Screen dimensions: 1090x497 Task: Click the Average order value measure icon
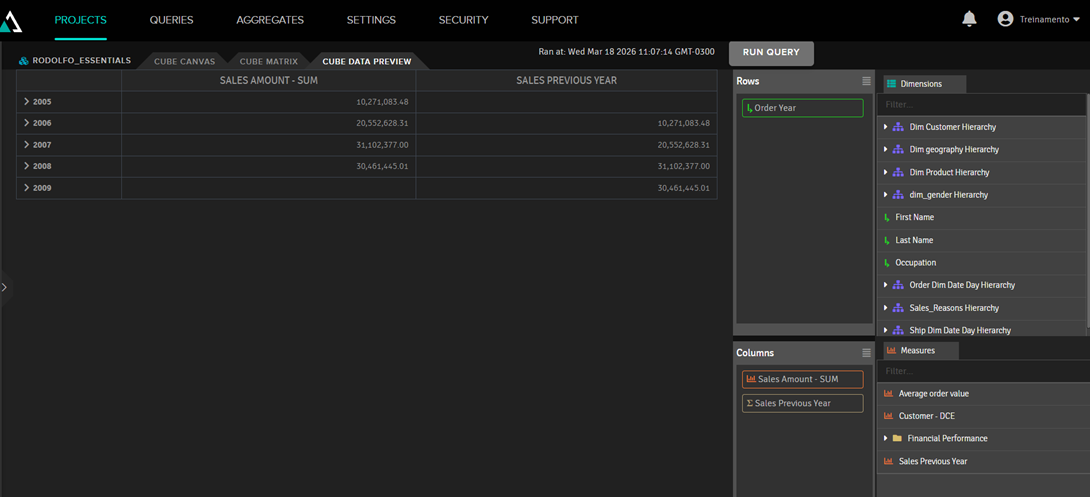(x=890, y=394)
